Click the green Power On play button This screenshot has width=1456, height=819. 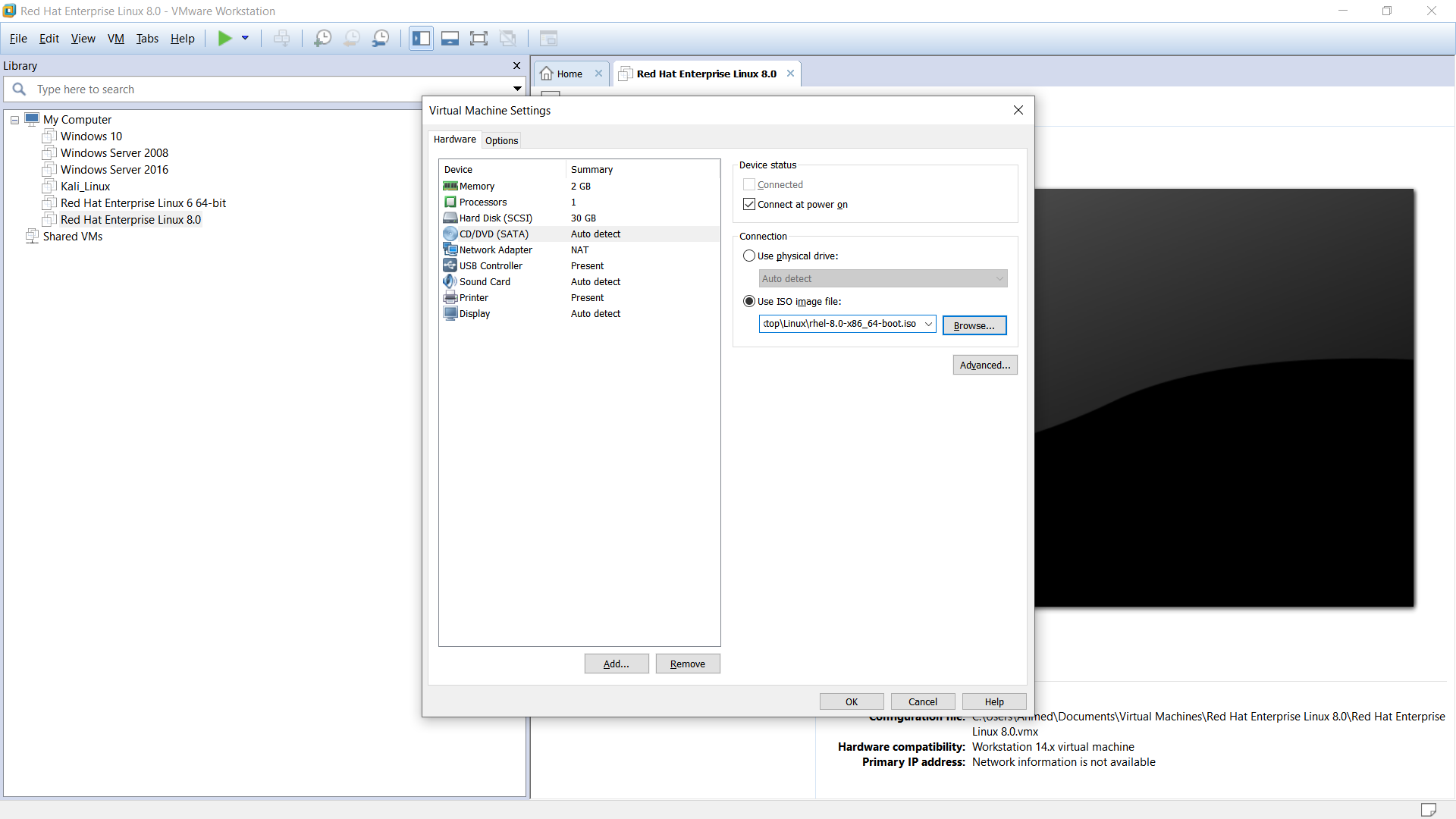point(224,39)
